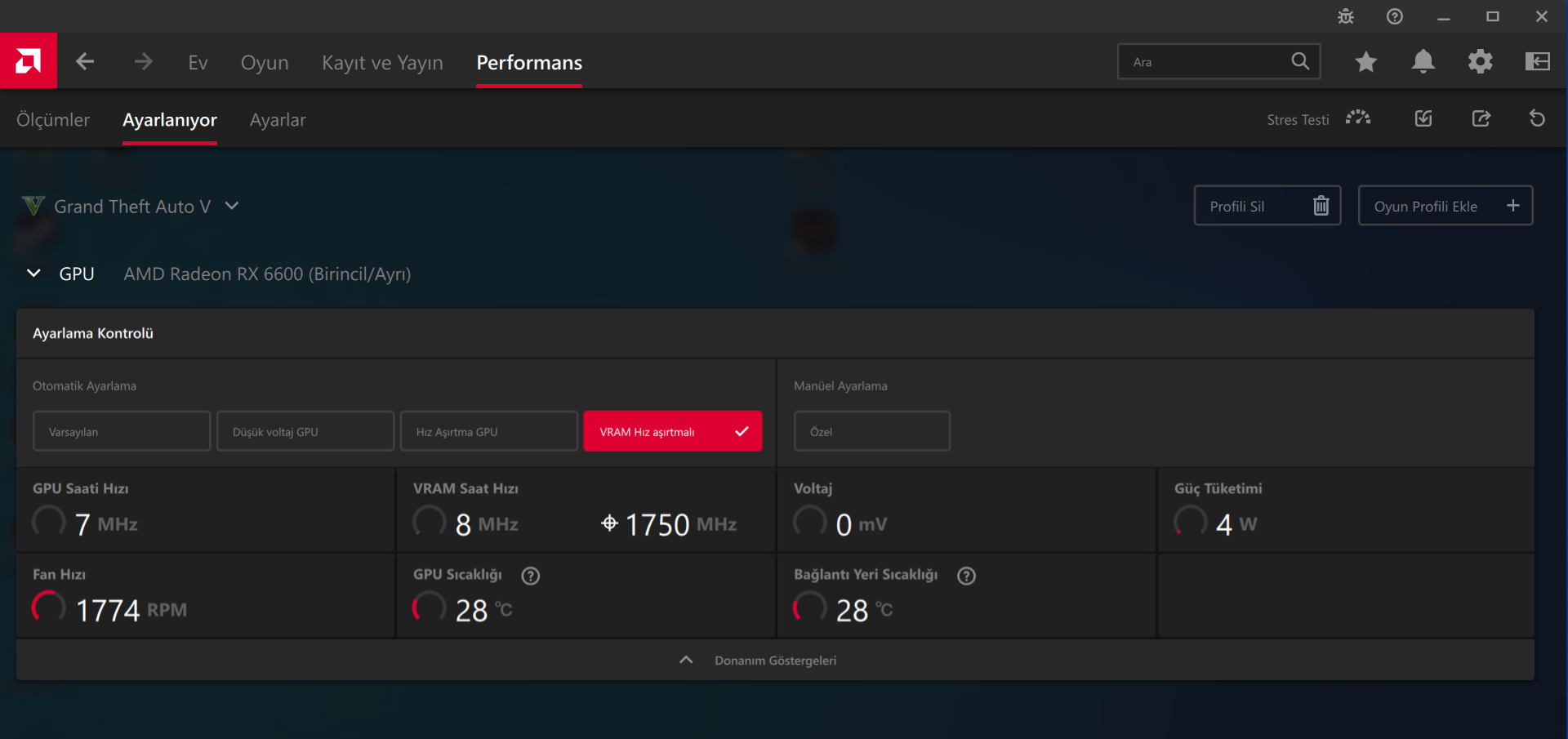Image resolution: width=1568 pixels, height=739 pixels.
Task: Switch to Ölçümler sub-tab
Action: (53, 119)
